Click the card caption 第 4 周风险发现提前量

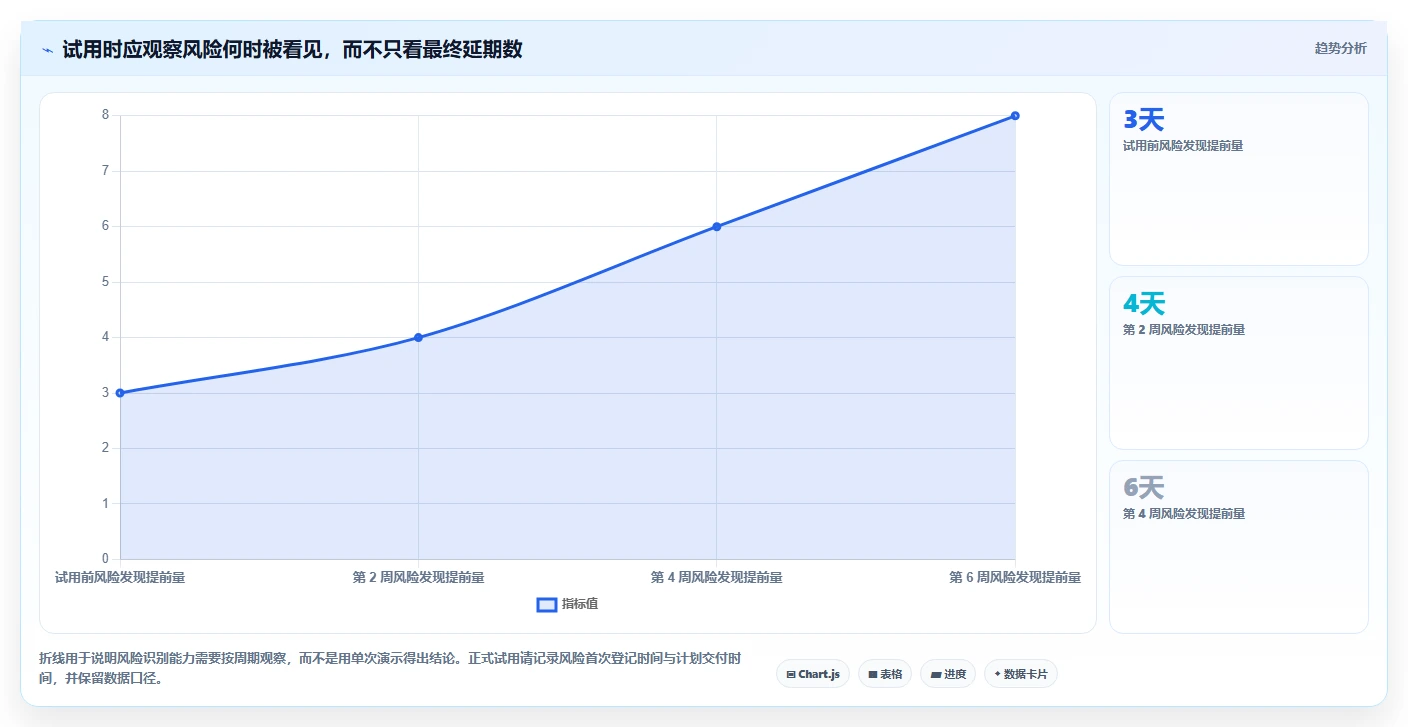(x=1184, y=513)
